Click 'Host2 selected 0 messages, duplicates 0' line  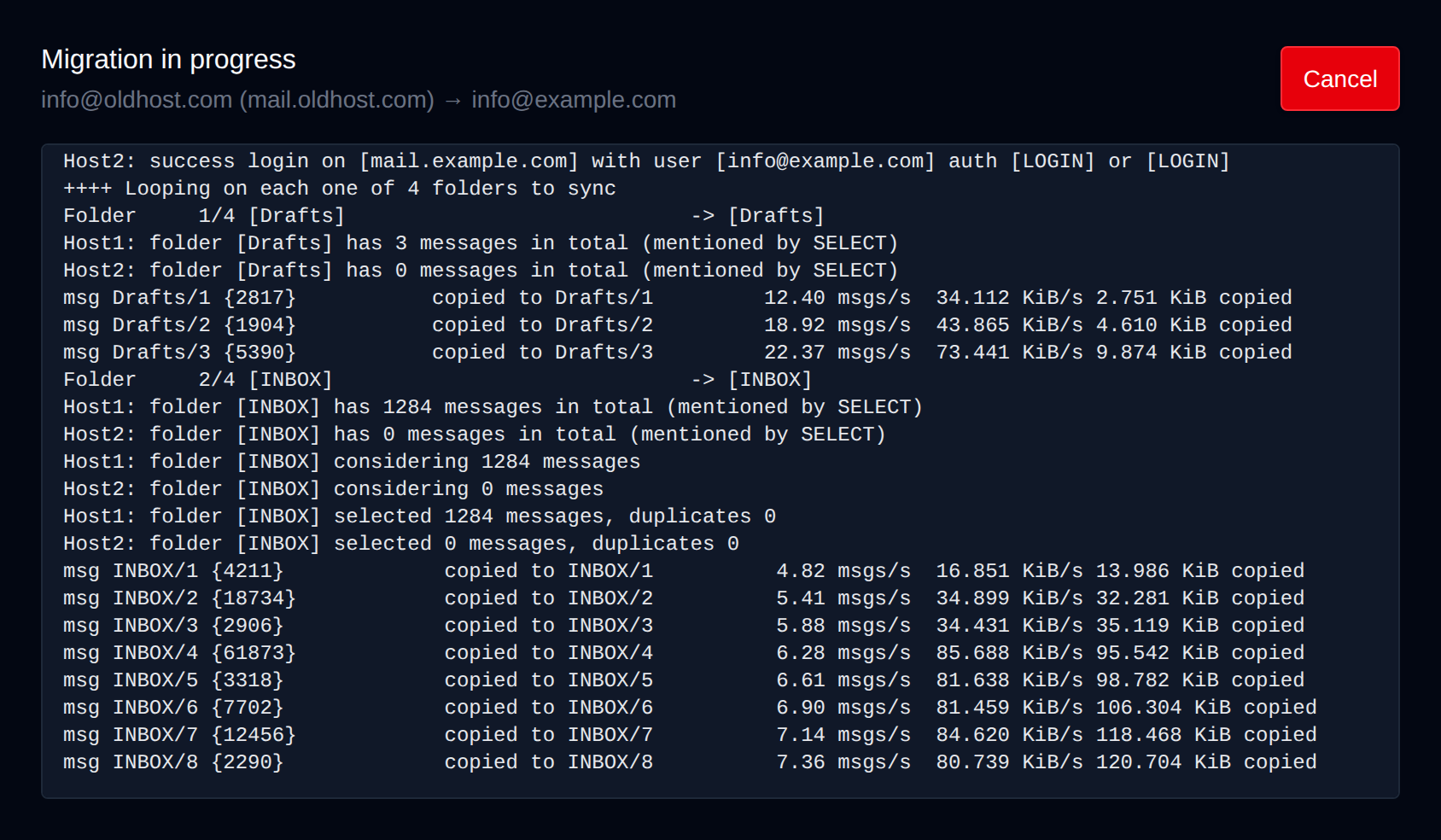click(x=401, y=544)
